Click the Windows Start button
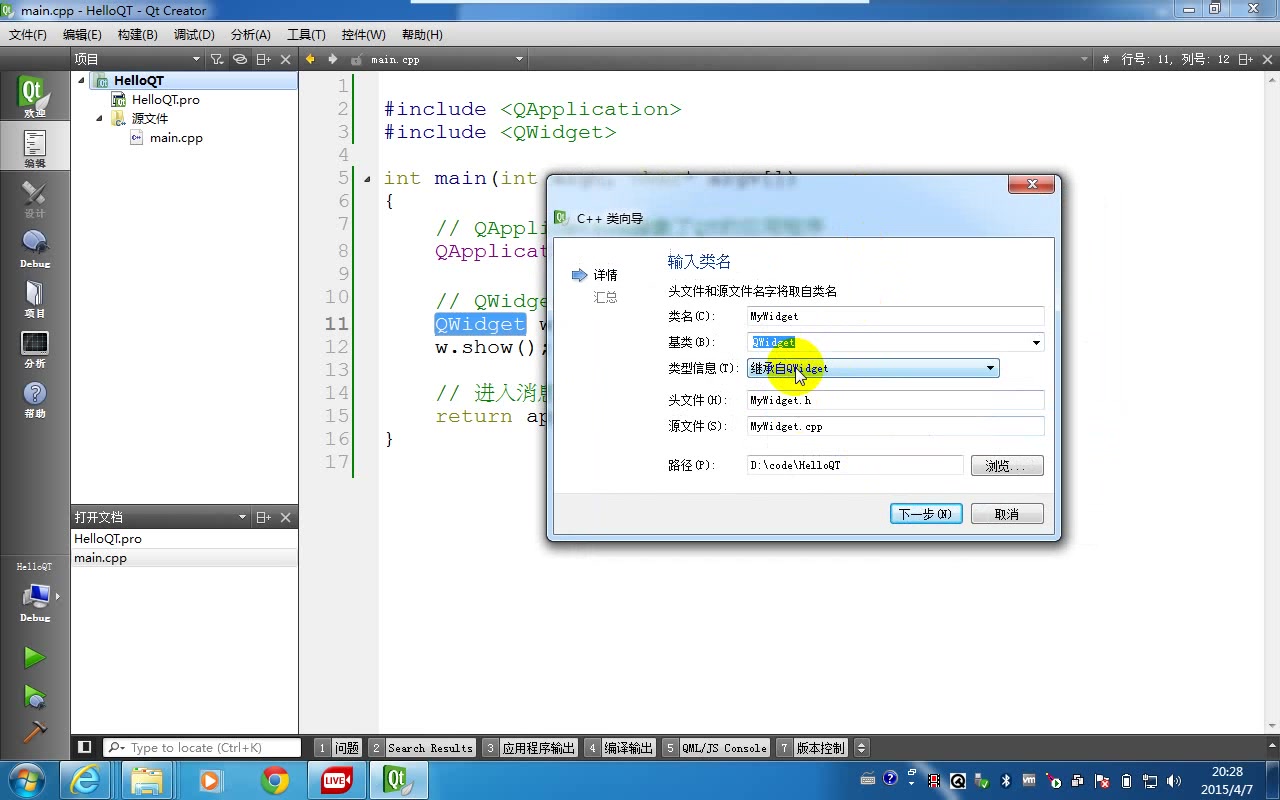 tap(26, 780)
